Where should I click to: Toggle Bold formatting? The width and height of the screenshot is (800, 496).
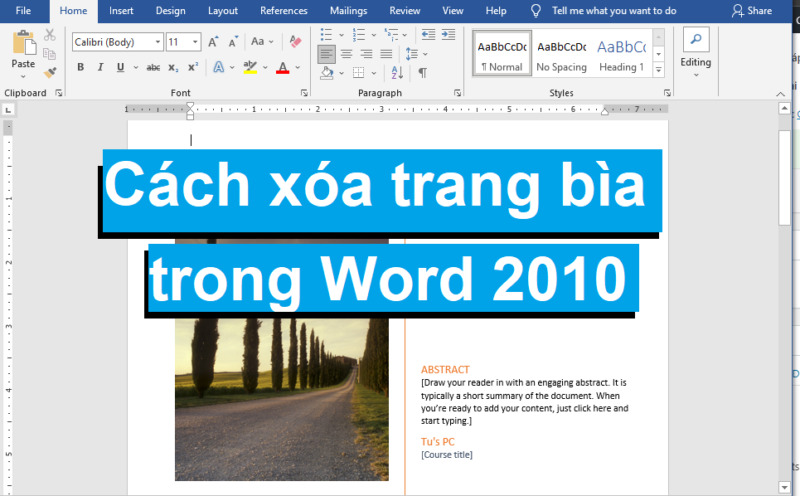(x=80, y=68)
